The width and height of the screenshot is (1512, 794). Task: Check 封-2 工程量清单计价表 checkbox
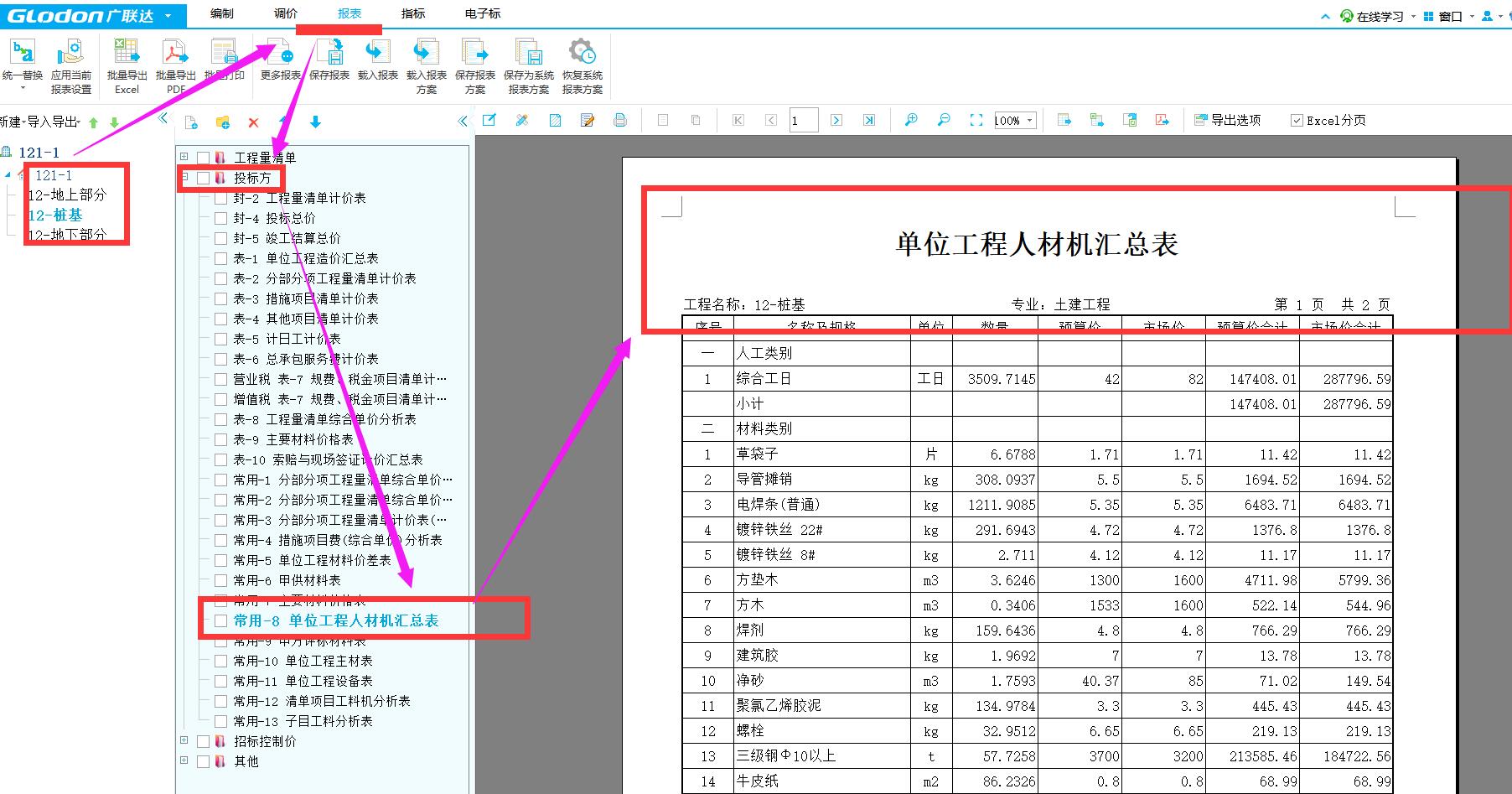point(220,198)
